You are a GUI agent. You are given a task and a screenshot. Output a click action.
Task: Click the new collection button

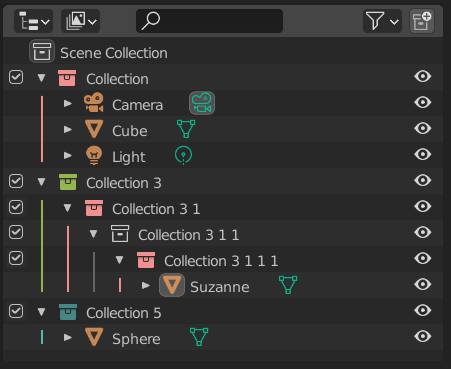(422, 21)
